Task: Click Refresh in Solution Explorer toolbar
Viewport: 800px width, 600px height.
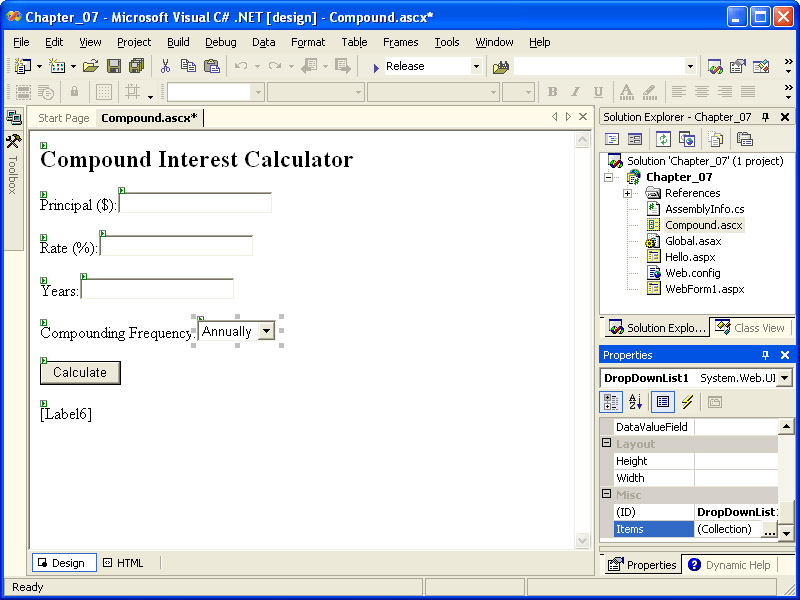Action: tap(663, 139)
